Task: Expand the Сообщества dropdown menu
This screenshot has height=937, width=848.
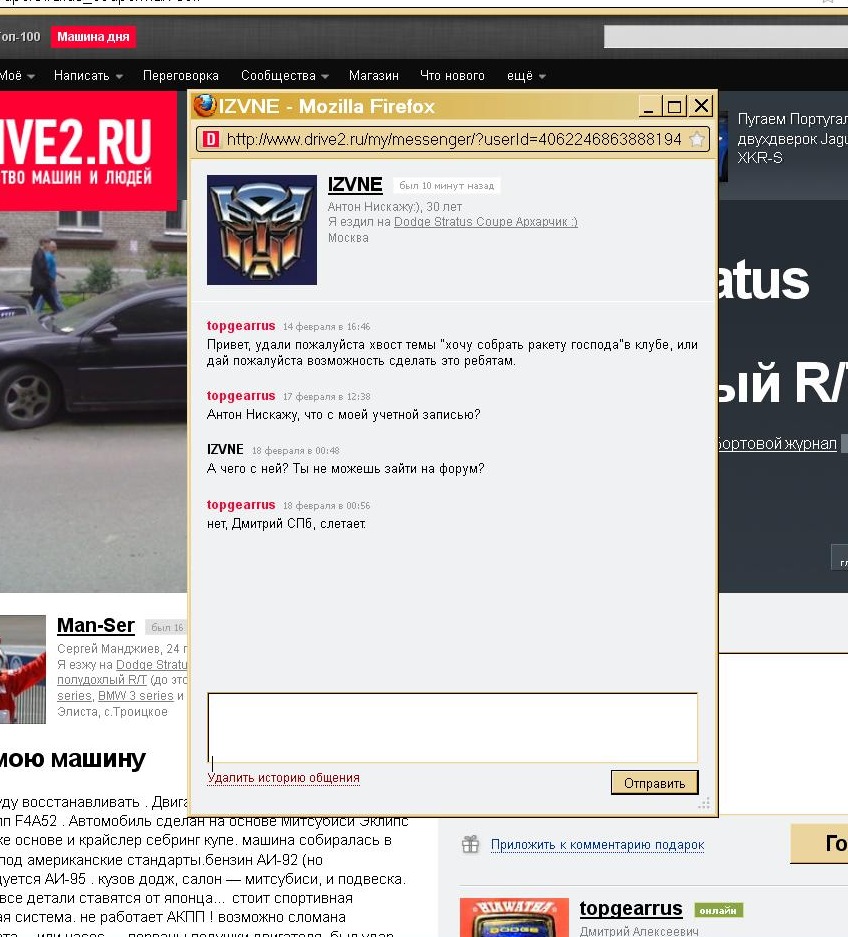Action: [x=284, y=76]
